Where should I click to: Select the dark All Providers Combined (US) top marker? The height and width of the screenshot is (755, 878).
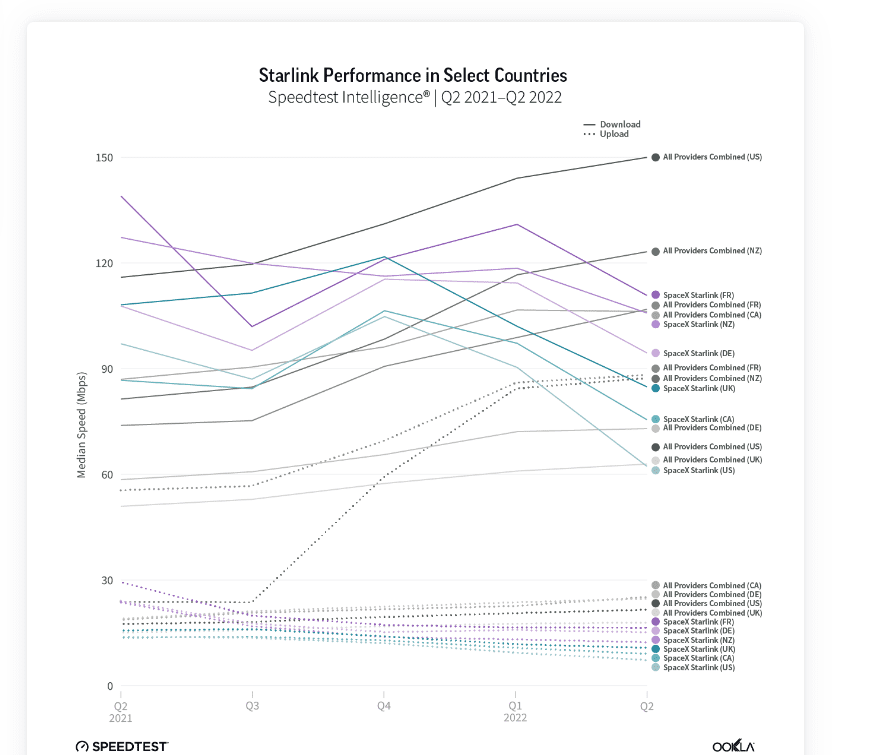click(655, 157)
